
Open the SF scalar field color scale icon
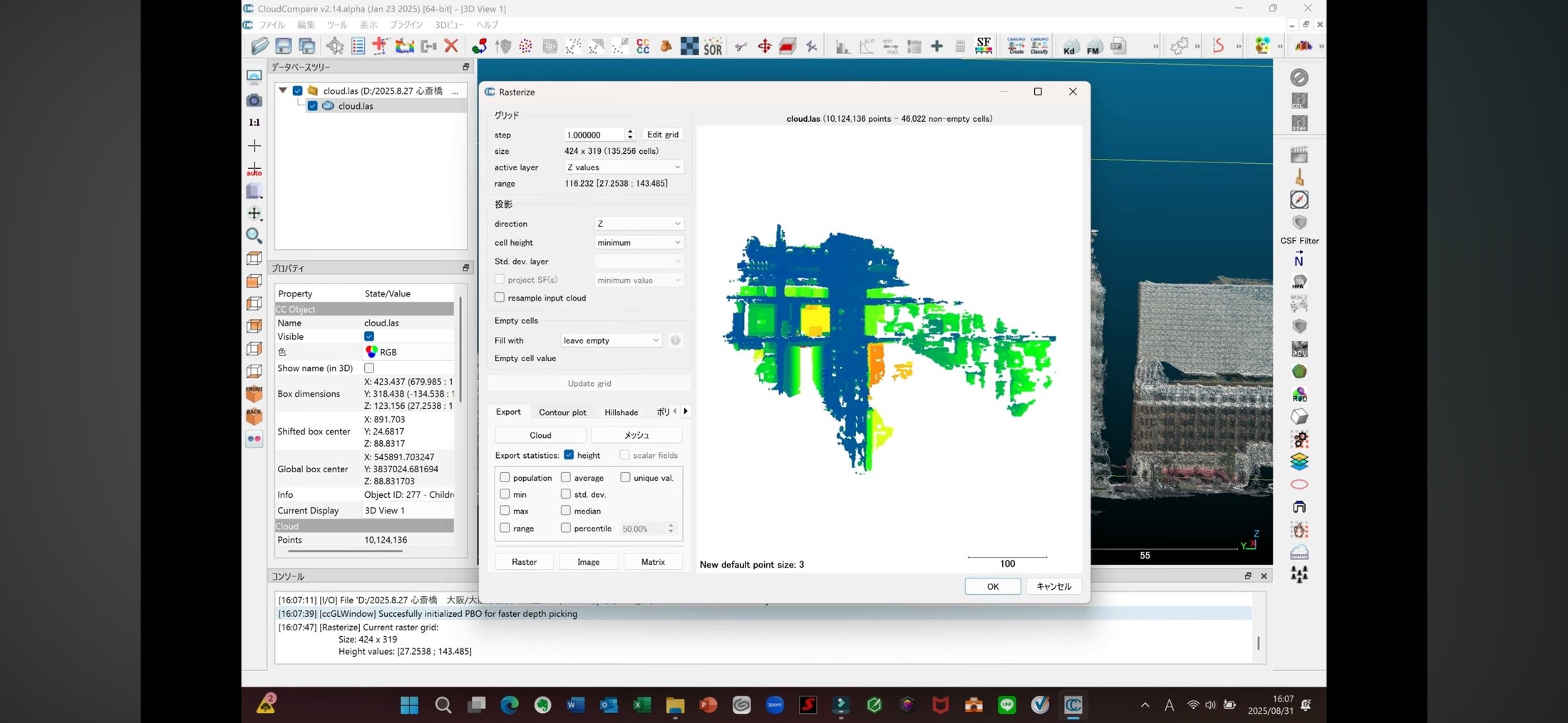tap(984, 46)
